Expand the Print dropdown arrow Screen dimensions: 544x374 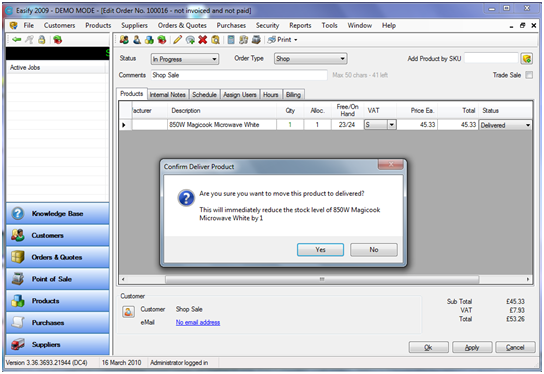point(296,40)
